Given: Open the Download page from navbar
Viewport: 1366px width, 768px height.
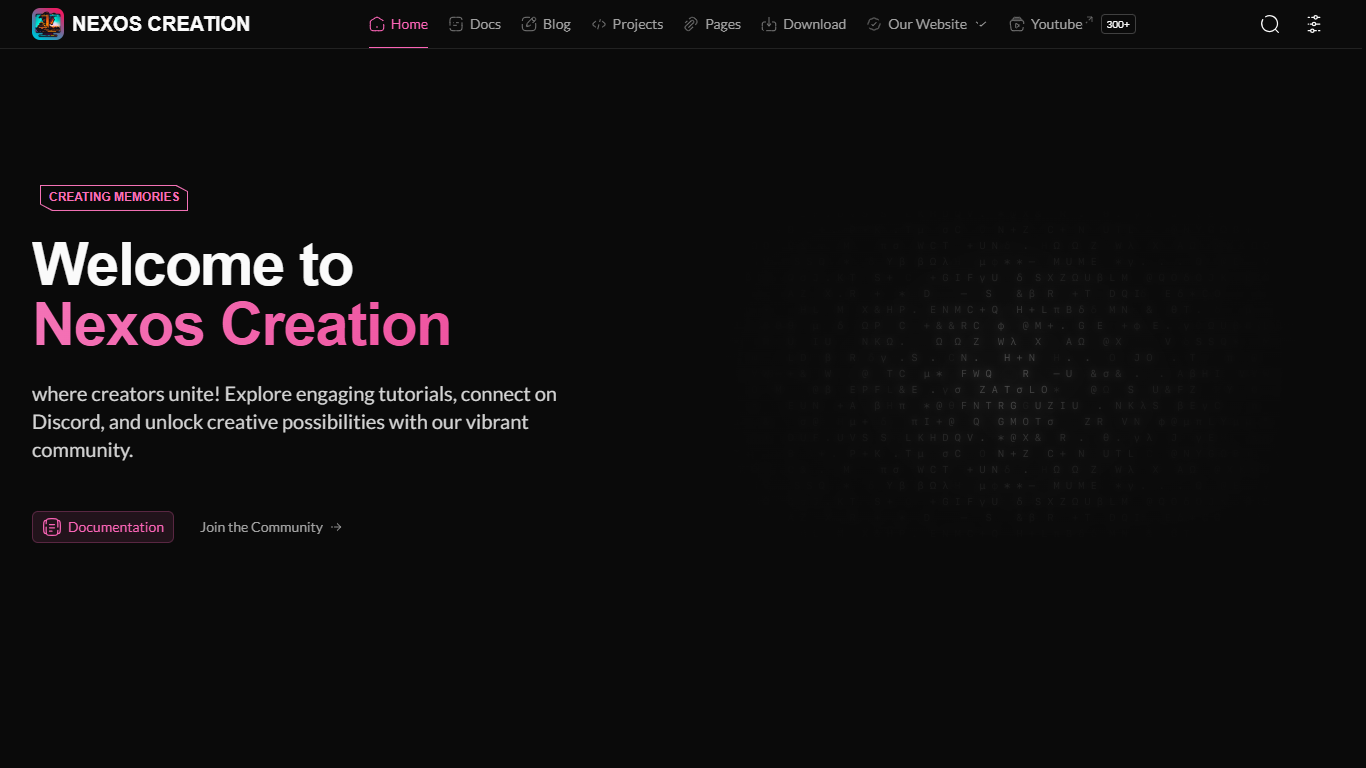Looking at the screenshot, I should [814, 24].
